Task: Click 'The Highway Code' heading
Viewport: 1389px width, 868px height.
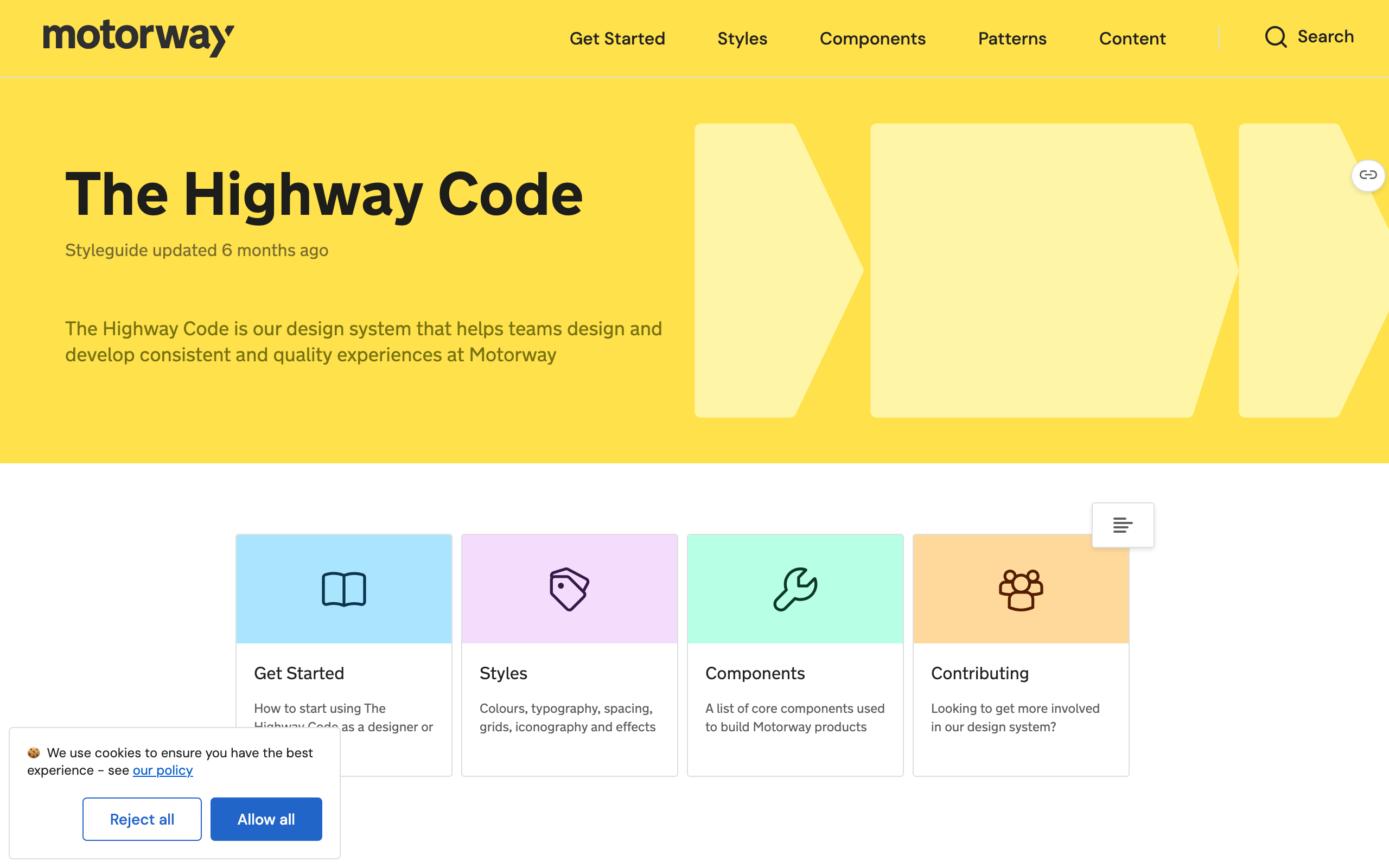Action: [324, 195]
